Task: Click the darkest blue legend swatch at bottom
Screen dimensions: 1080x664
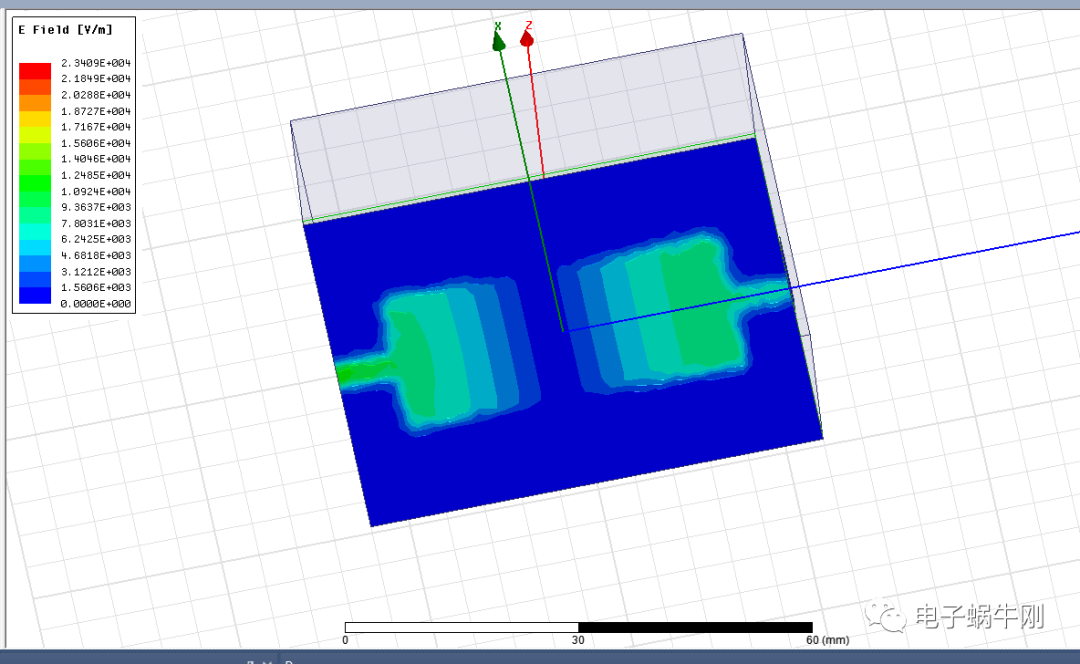Action: coord(35,295)
